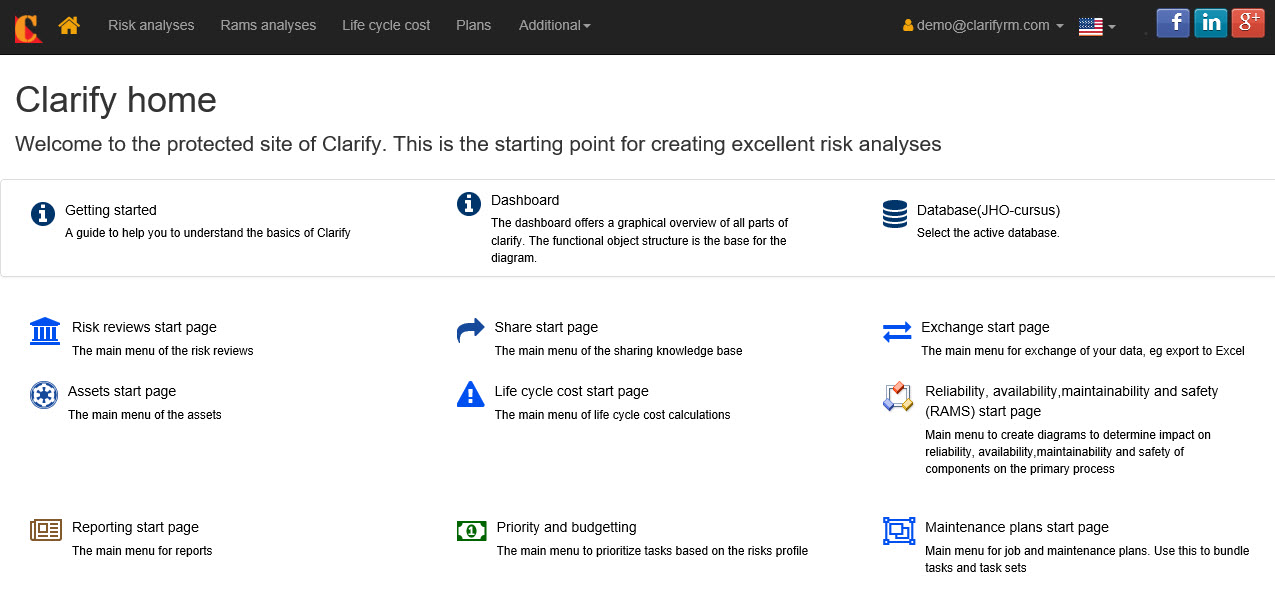The width and height of the screenshot is (1275, 600).
Task: Click the user icon beside demo@clarifyrm.com
Action: point(908,26)
